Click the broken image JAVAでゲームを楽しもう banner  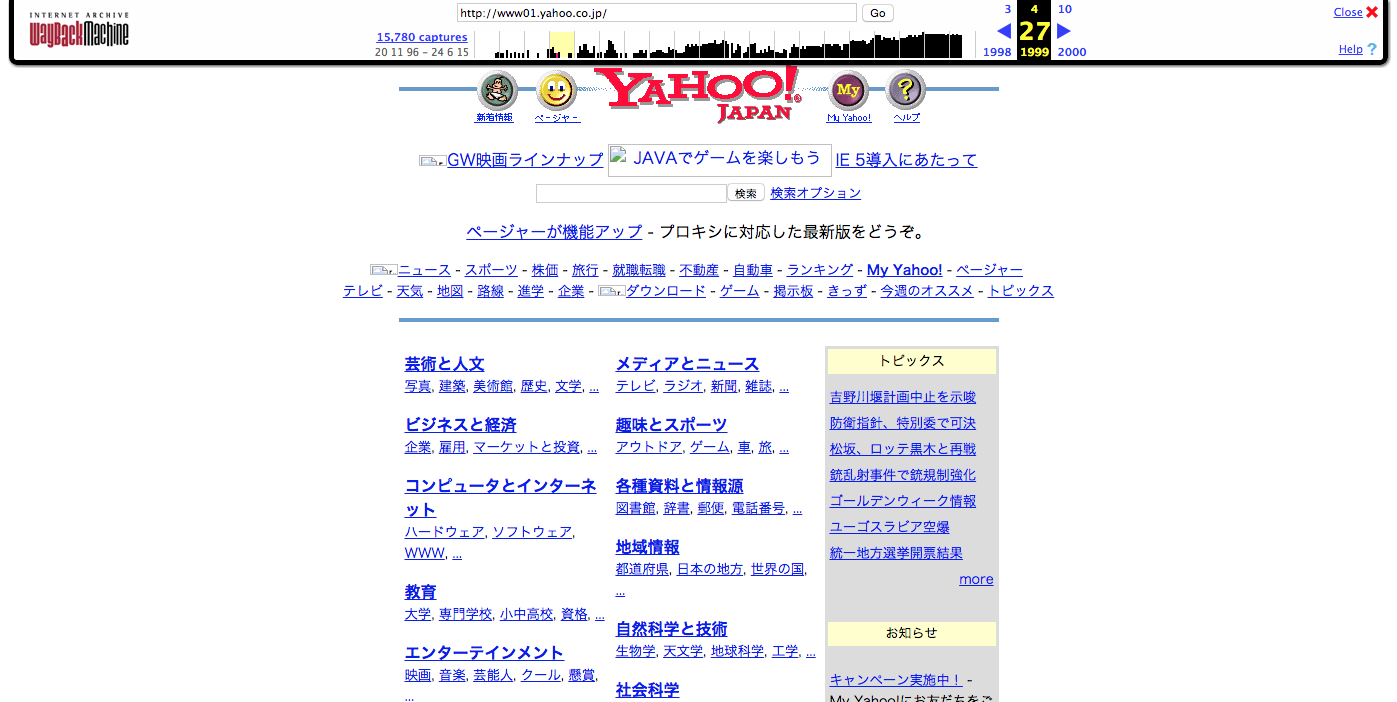[x=720, y=160]
